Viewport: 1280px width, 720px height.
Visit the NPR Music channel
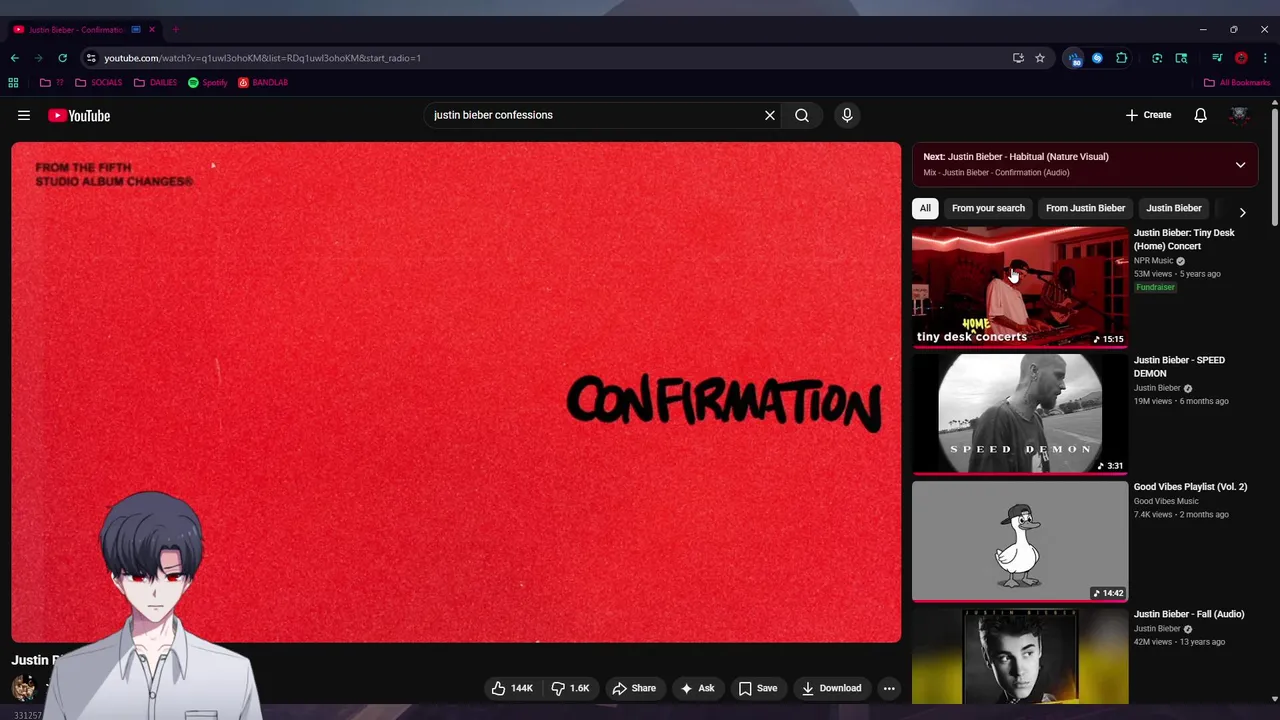coord(1154,261)
